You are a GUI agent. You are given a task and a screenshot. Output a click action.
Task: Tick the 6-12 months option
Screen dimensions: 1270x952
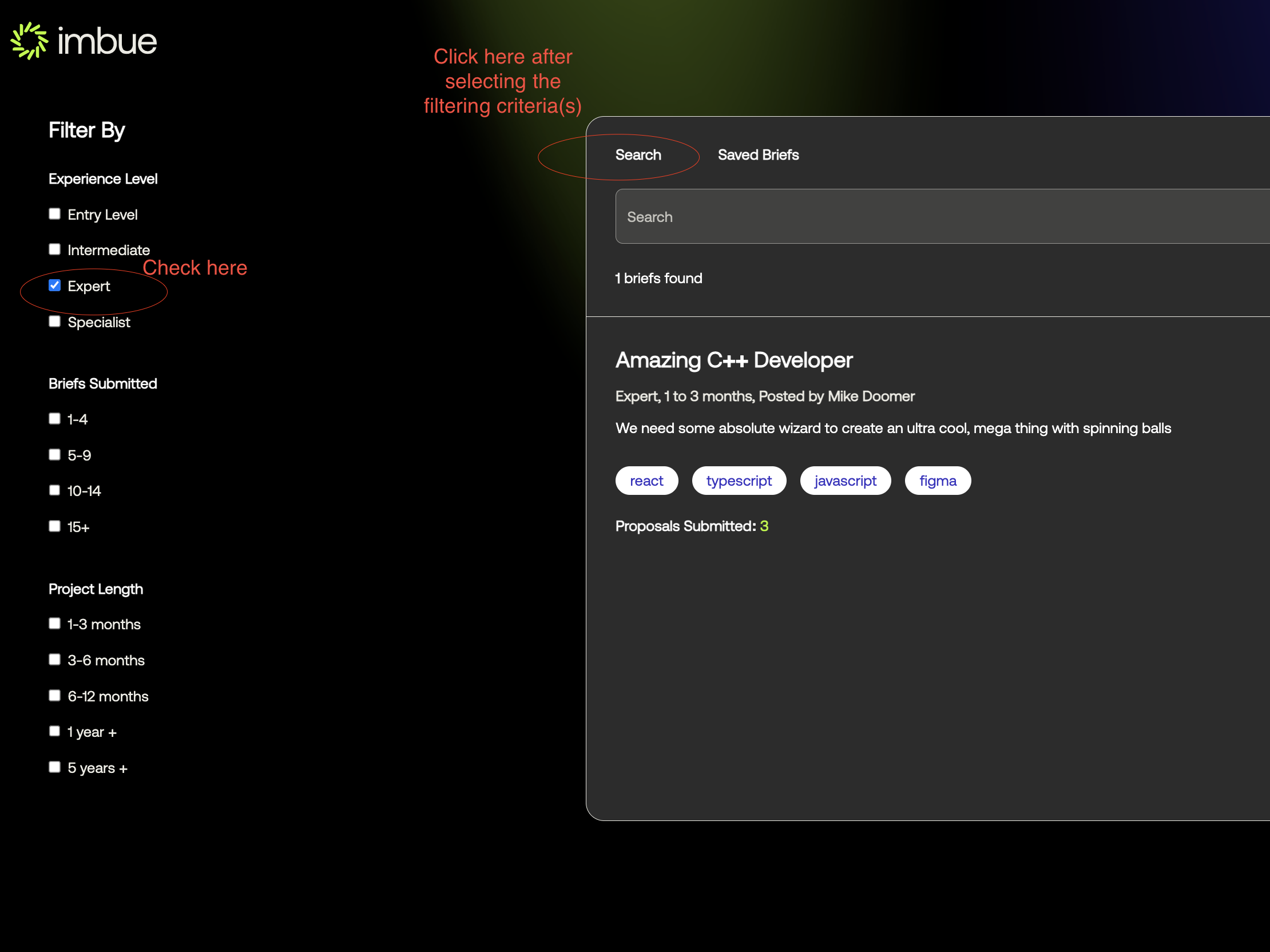pyautogui.click(x=54, y=696)
